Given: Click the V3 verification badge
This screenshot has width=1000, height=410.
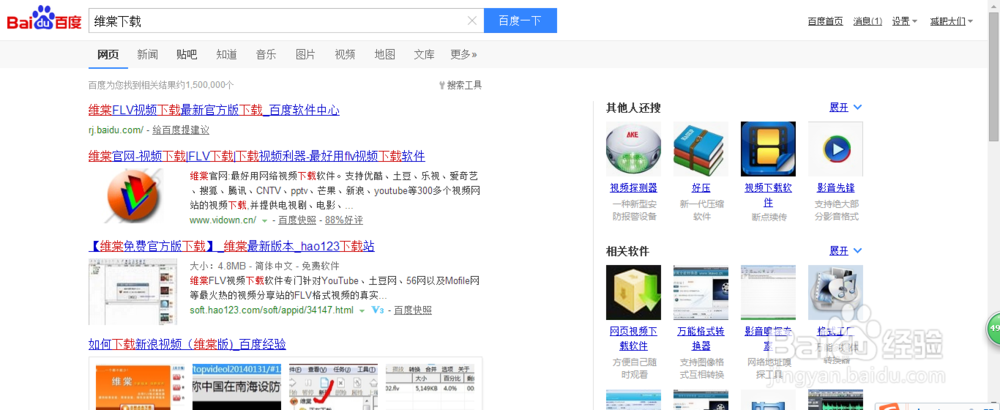Looking at the screenshot, I should coord(378,311).
